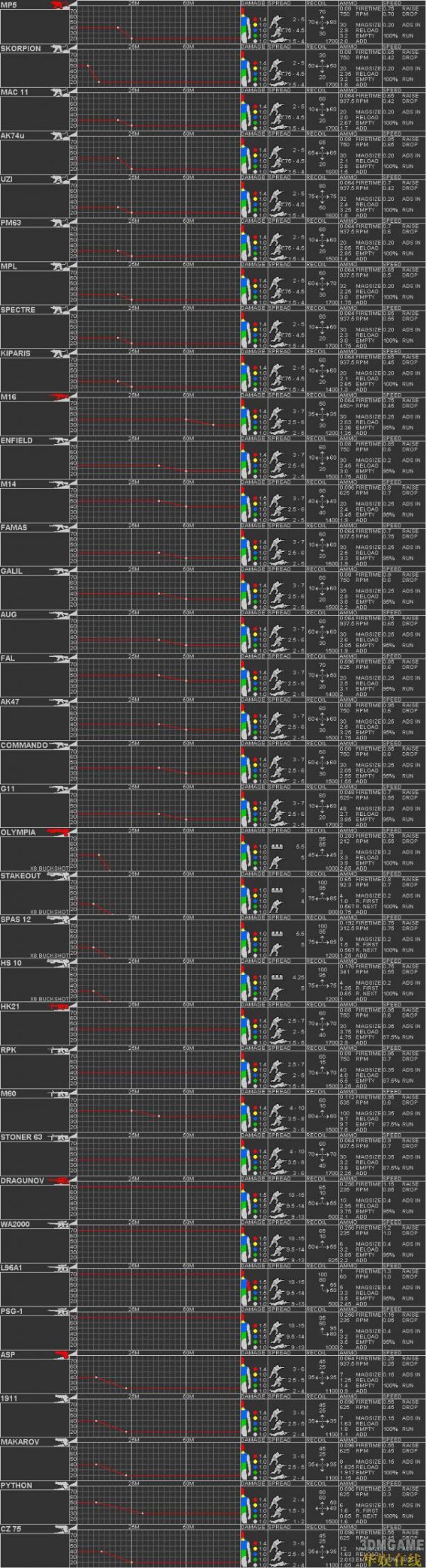
Task: Click the Spectre gun silhouette icon
Action: pyautogui.click(x=60, y=310)
